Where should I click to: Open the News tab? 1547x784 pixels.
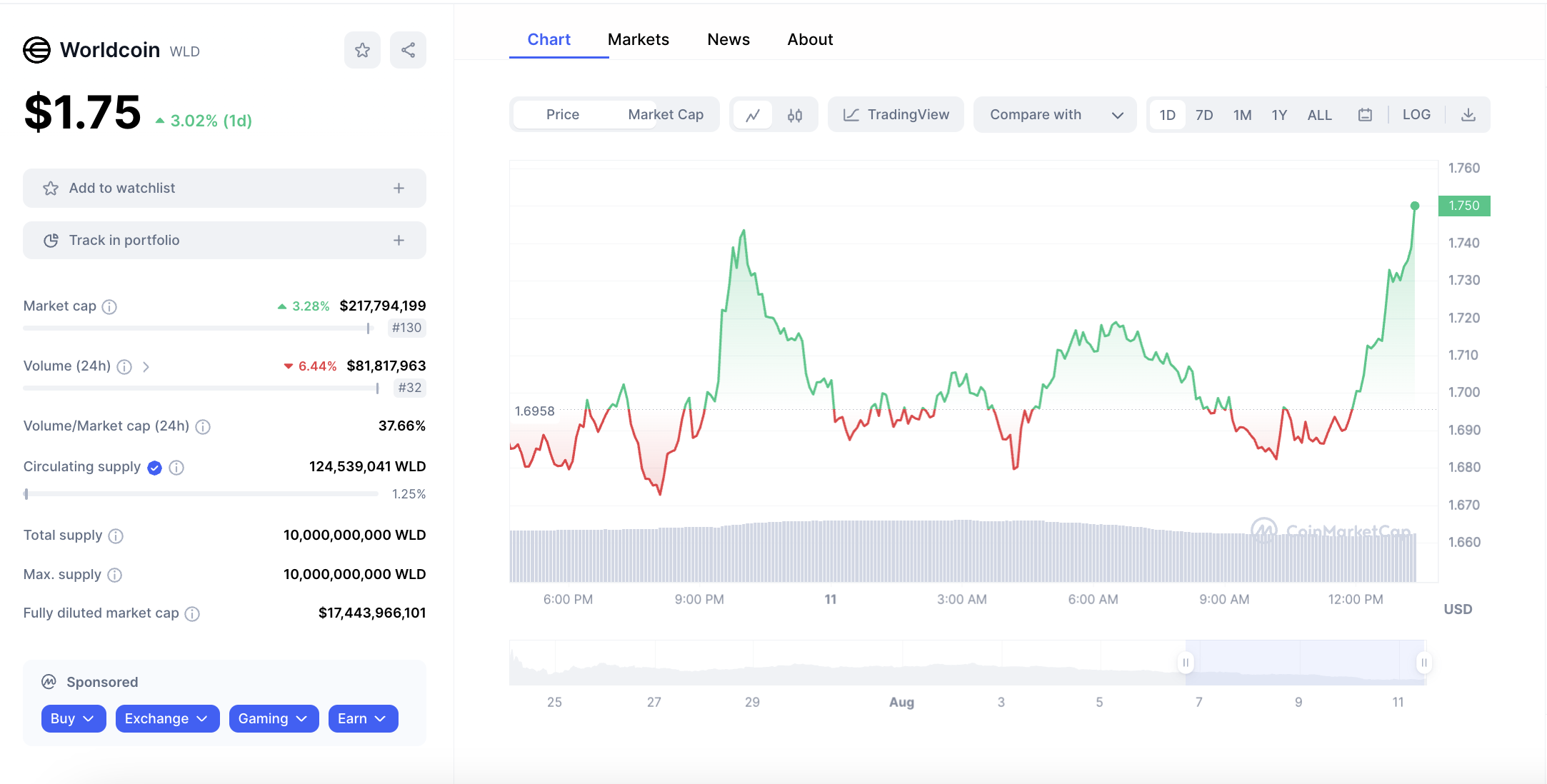tap(728, 39)
